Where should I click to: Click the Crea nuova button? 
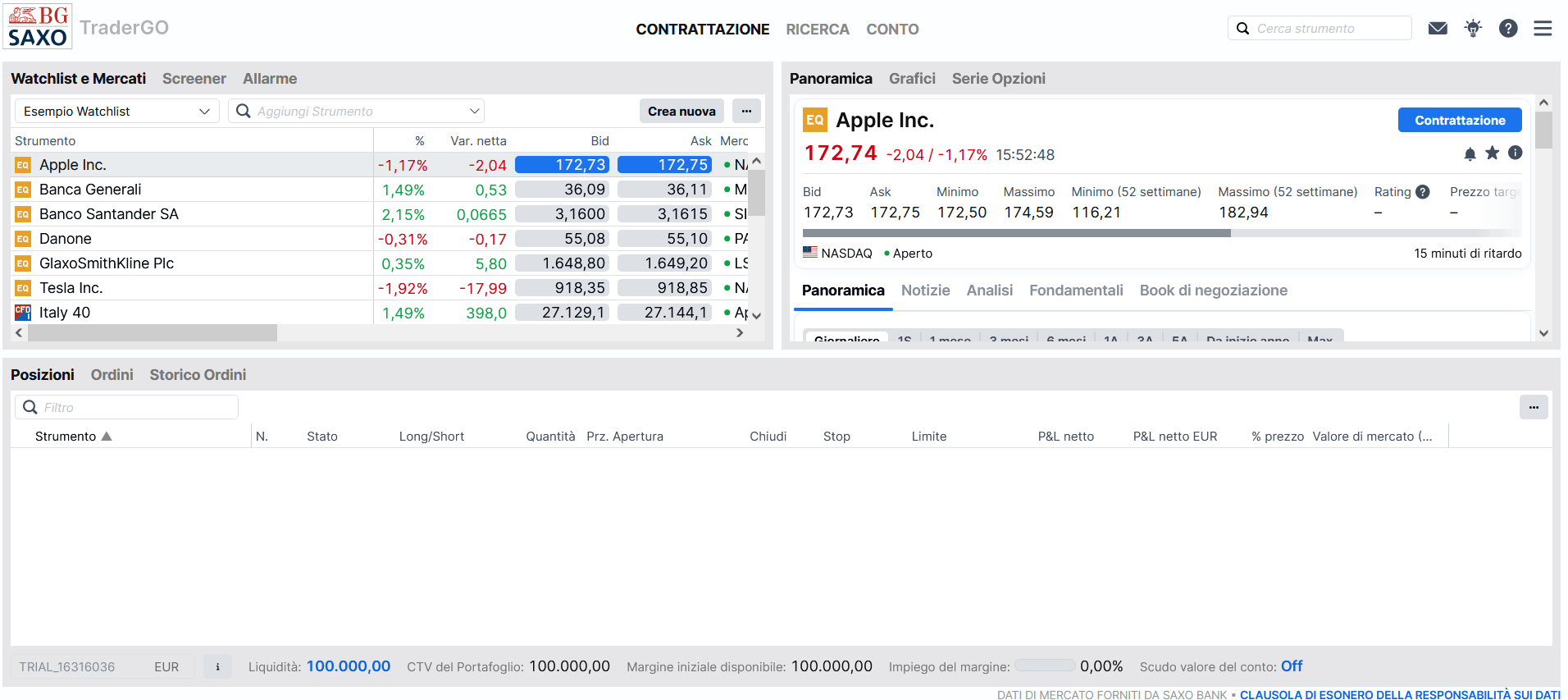681,111
